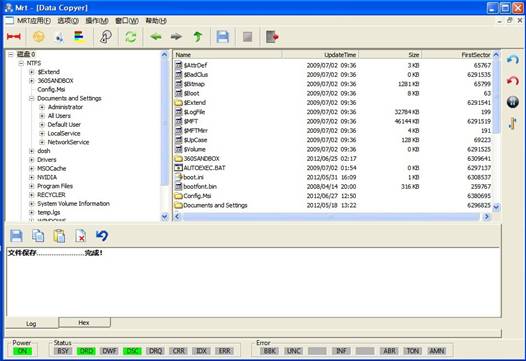This screenshot has height=361, width=526.
Task: Click the dark globe icon on right sidebar
Action: pos(513,102)
